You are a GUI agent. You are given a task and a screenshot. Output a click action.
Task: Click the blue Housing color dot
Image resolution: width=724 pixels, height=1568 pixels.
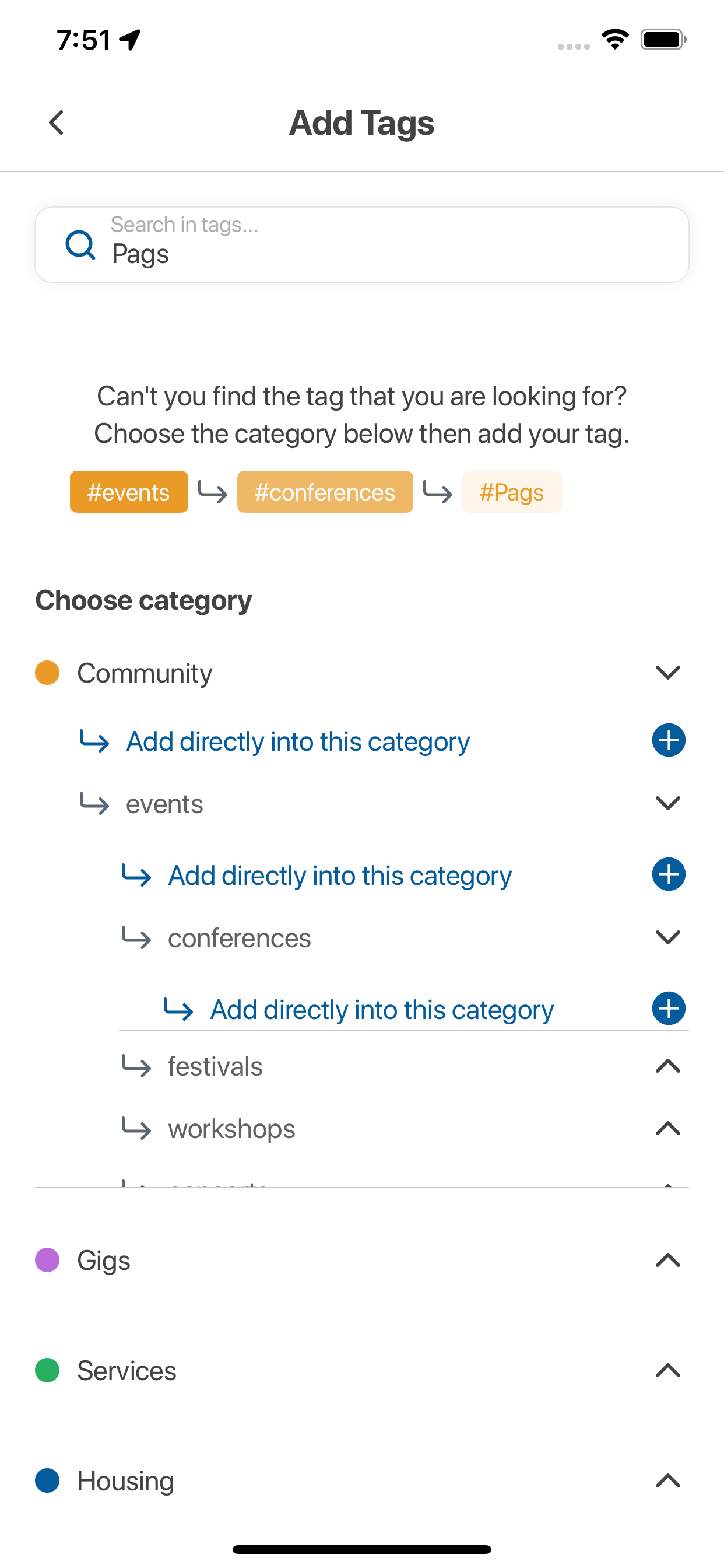click(x=47, y=1480)
